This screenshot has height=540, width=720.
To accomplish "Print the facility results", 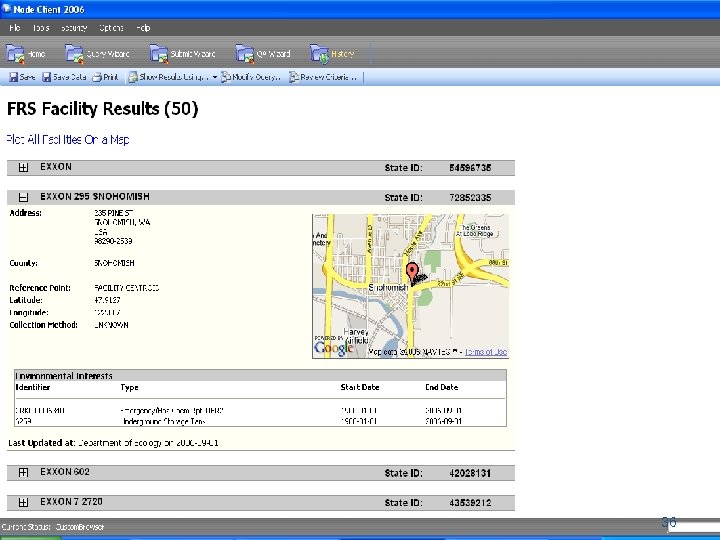I will [x=105, y=77].
